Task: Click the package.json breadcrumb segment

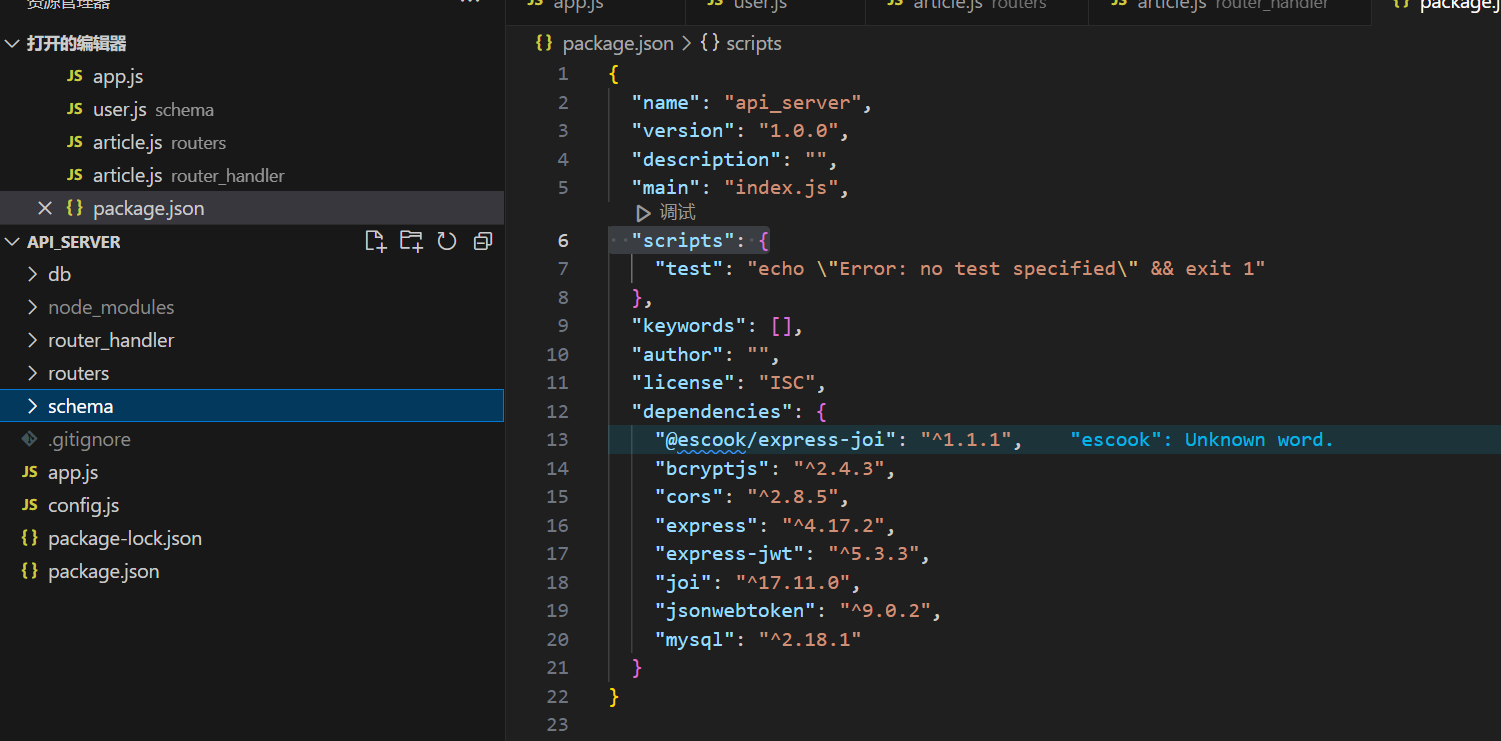Action: 618,43
